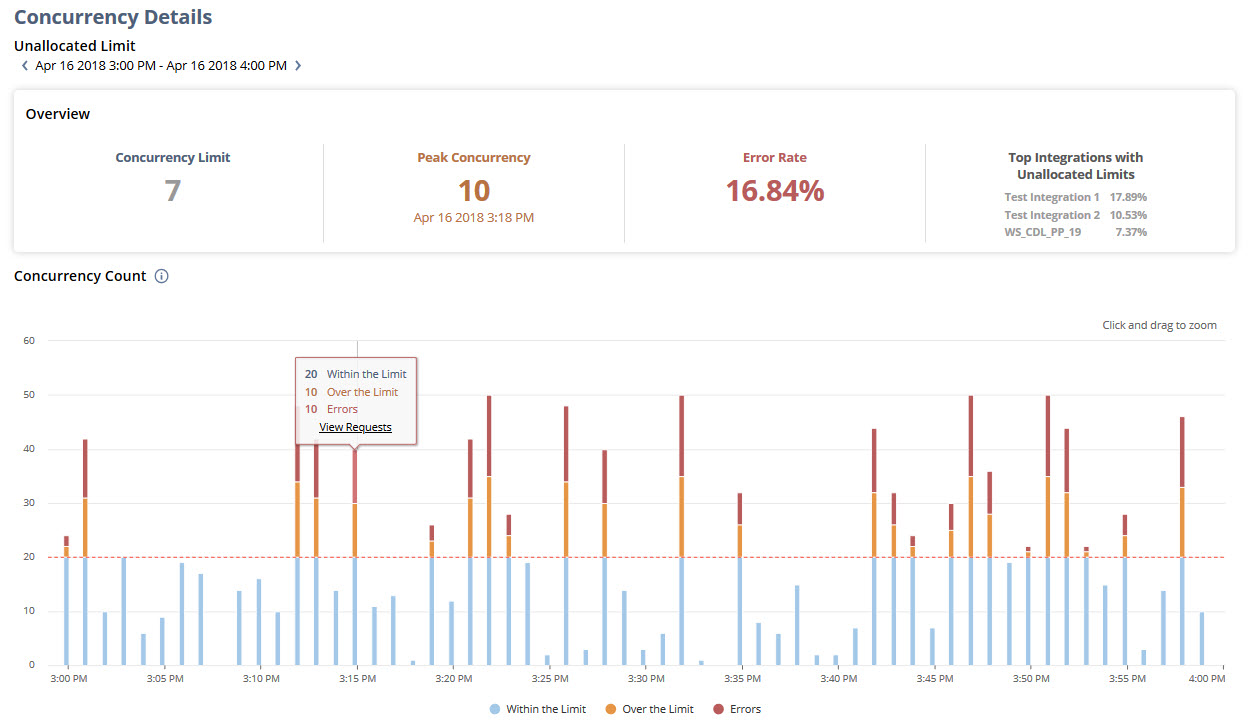Click the 3:10 PM axis label

click(x=260, y=679)
